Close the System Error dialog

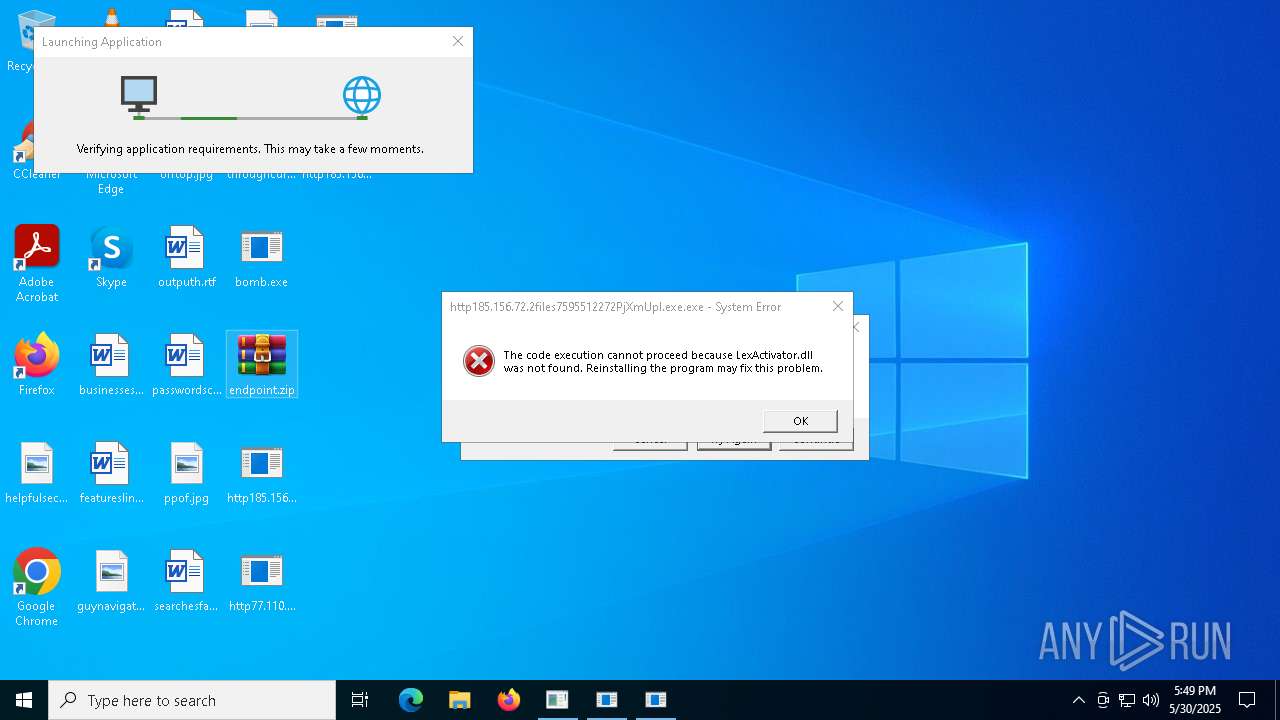pos(838,306)
